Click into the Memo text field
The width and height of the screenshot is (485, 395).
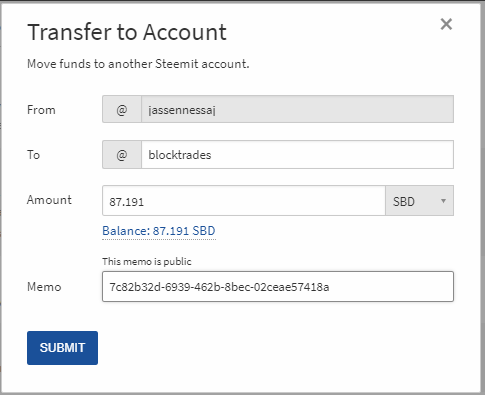tap(278, 287)
